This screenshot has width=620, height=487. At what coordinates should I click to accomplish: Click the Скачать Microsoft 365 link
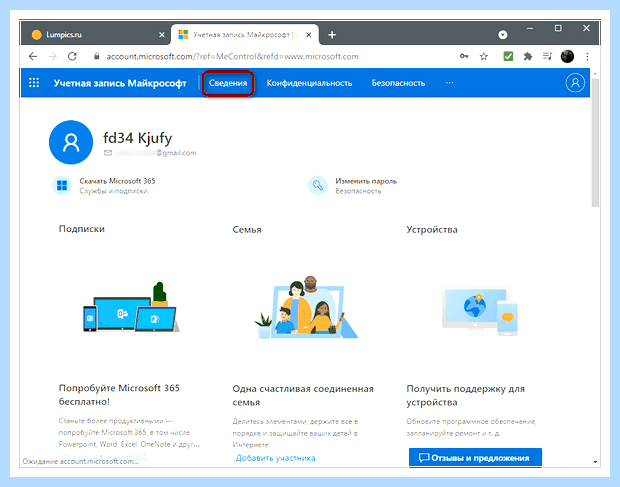tap(117, 181)
